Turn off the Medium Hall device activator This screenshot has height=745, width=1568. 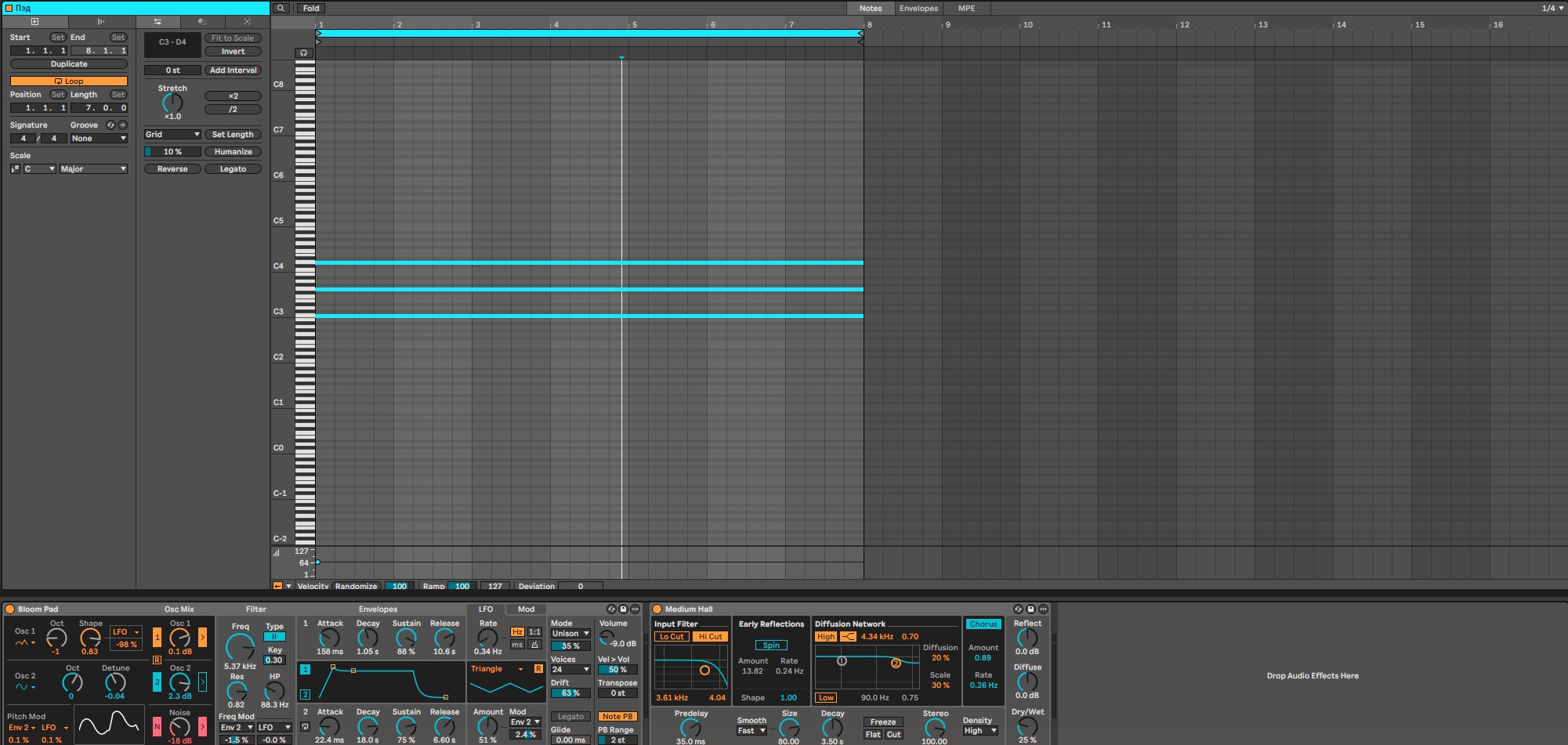[657, 609]
